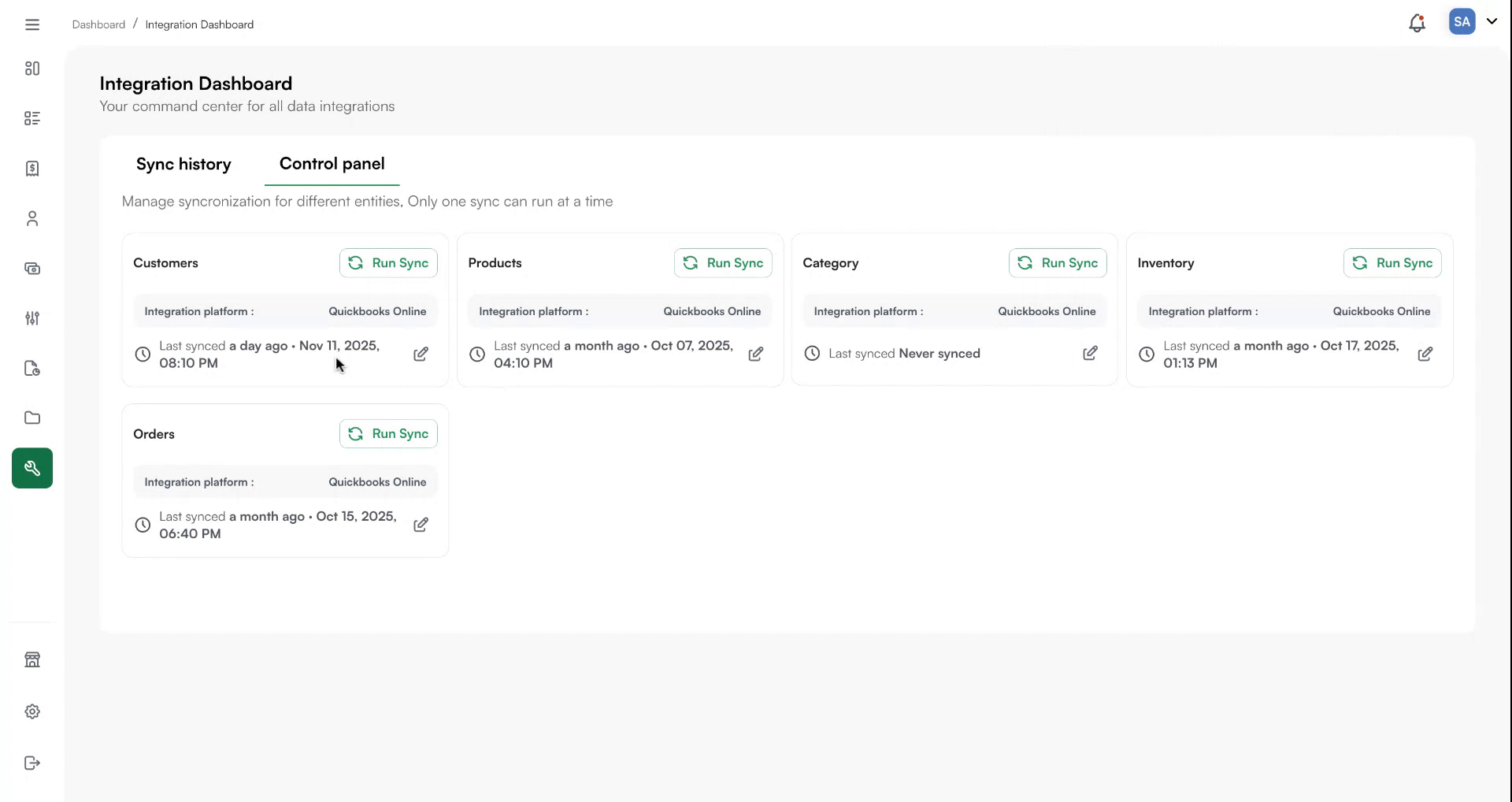Select the active wrench integrations icon
Viewport: 1512px width, 802px height.
pos(32,468)
